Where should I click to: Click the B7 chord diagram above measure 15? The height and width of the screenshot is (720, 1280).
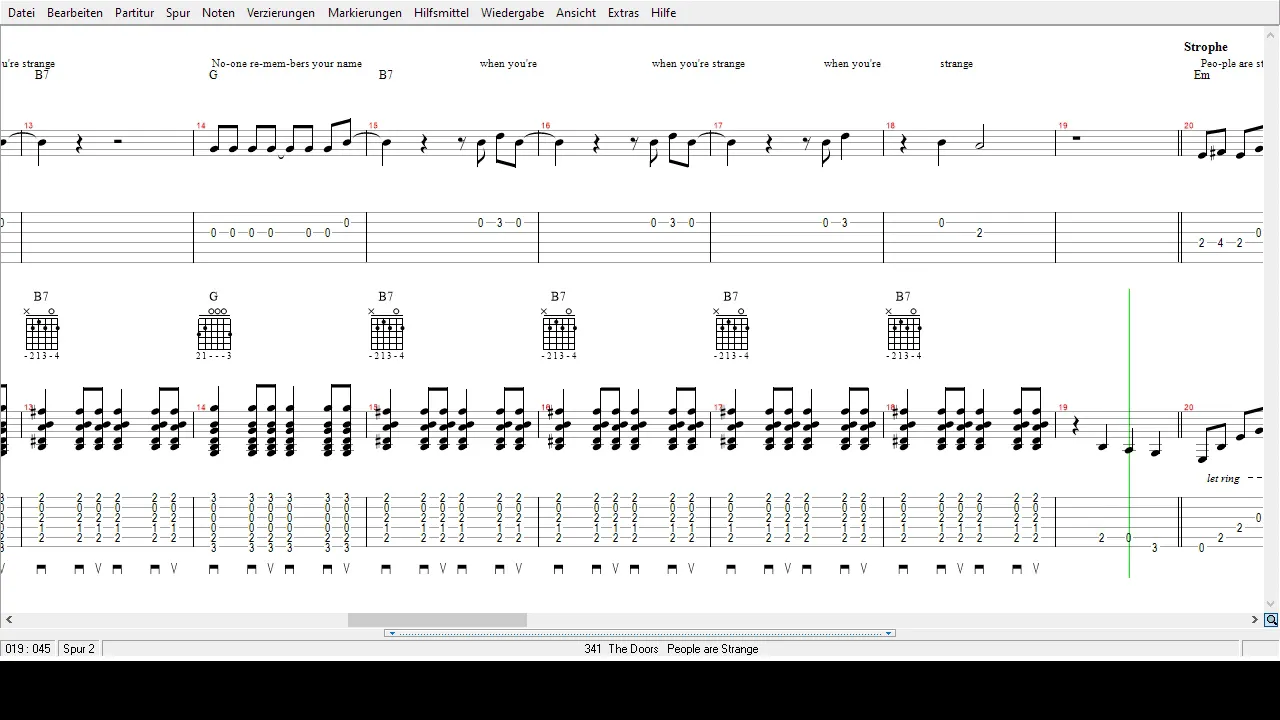pos(386,332)
